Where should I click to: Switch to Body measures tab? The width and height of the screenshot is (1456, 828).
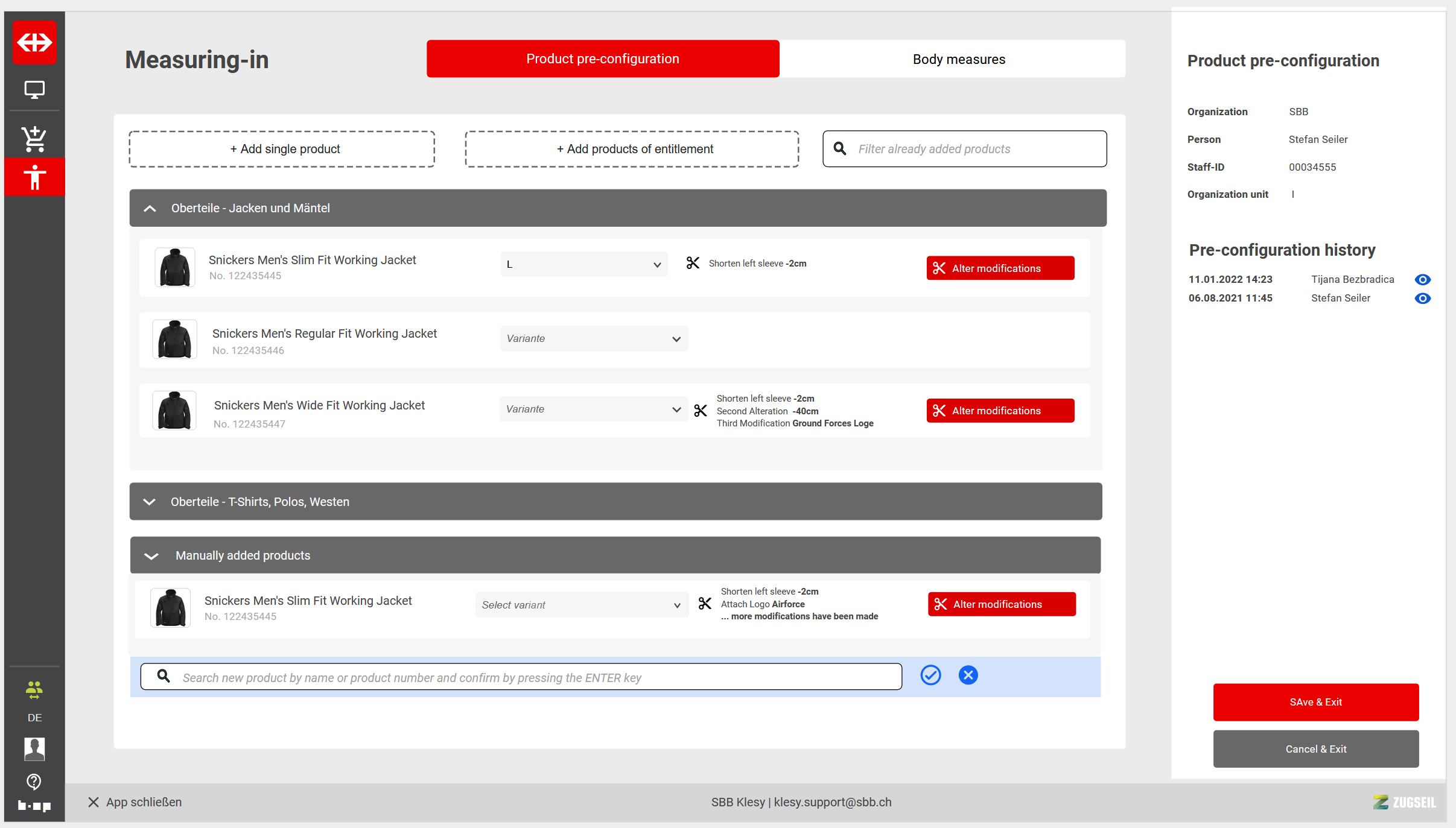[958, 59]
